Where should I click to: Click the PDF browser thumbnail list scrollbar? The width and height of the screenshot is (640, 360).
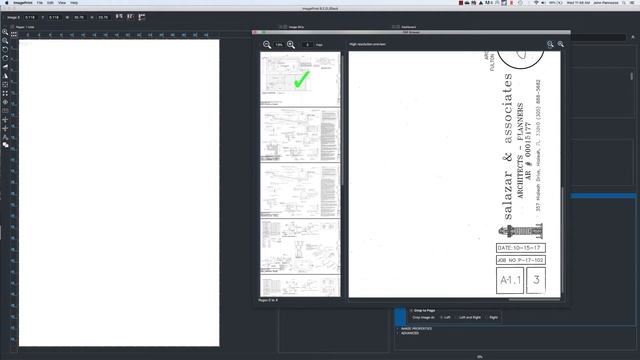click(342, 120)
